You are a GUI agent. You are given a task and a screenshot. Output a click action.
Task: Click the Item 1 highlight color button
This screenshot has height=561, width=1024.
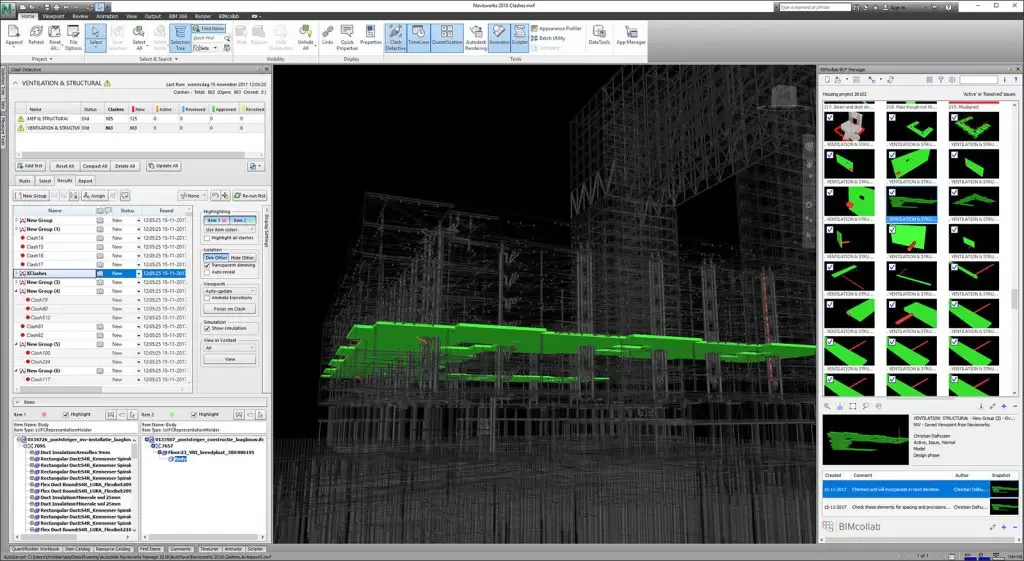pyautogui.click(x=216, y=219)
